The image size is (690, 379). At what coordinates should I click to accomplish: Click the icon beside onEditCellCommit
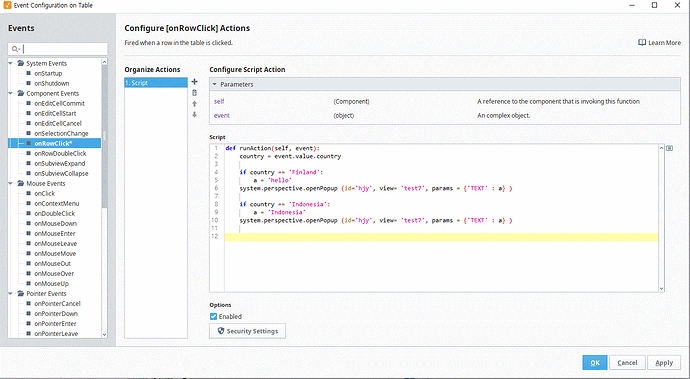pyautogui.click(x=29, y=103)
